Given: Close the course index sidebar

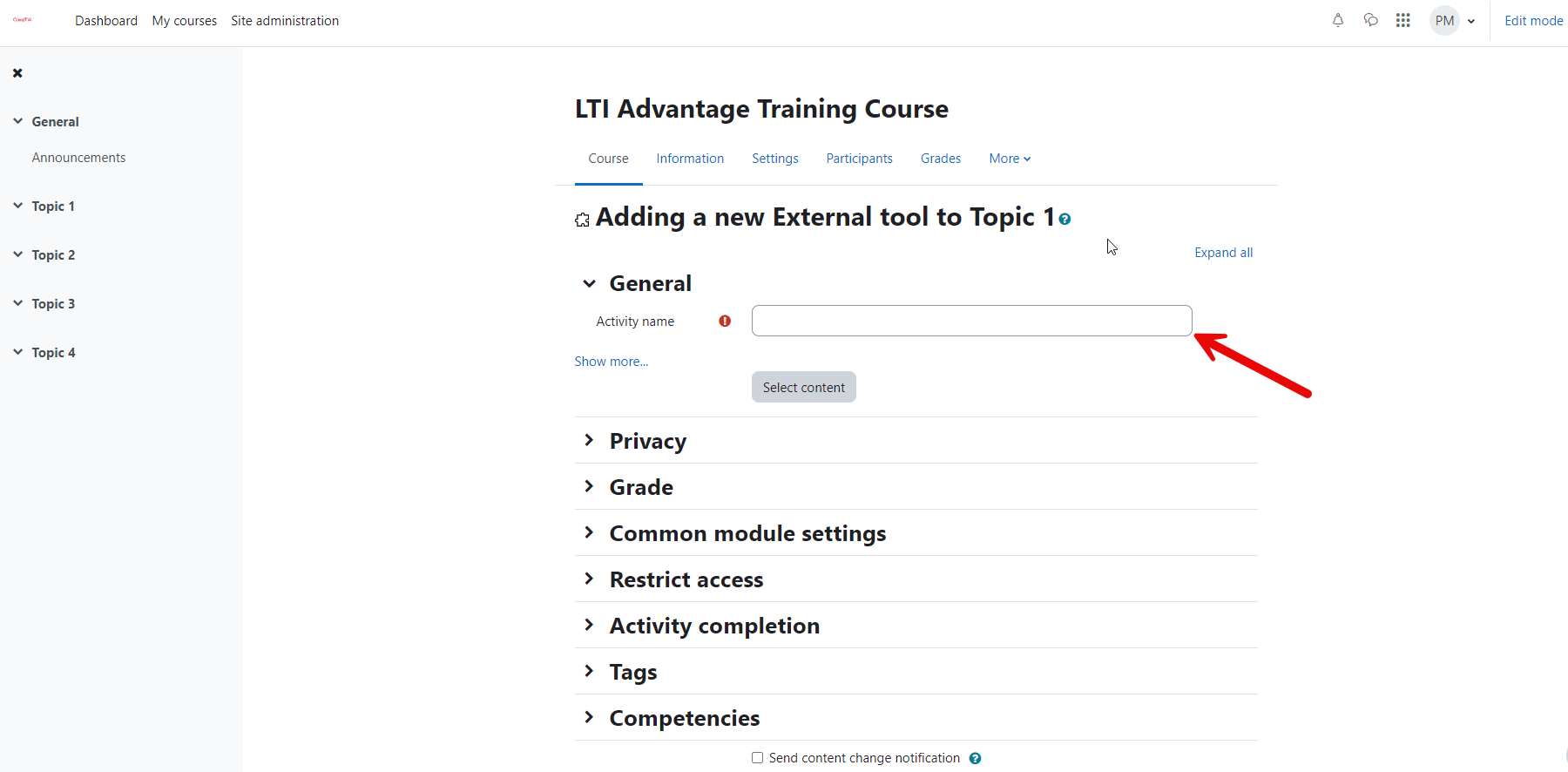Looking at the screenshot, I should (17, 73).
